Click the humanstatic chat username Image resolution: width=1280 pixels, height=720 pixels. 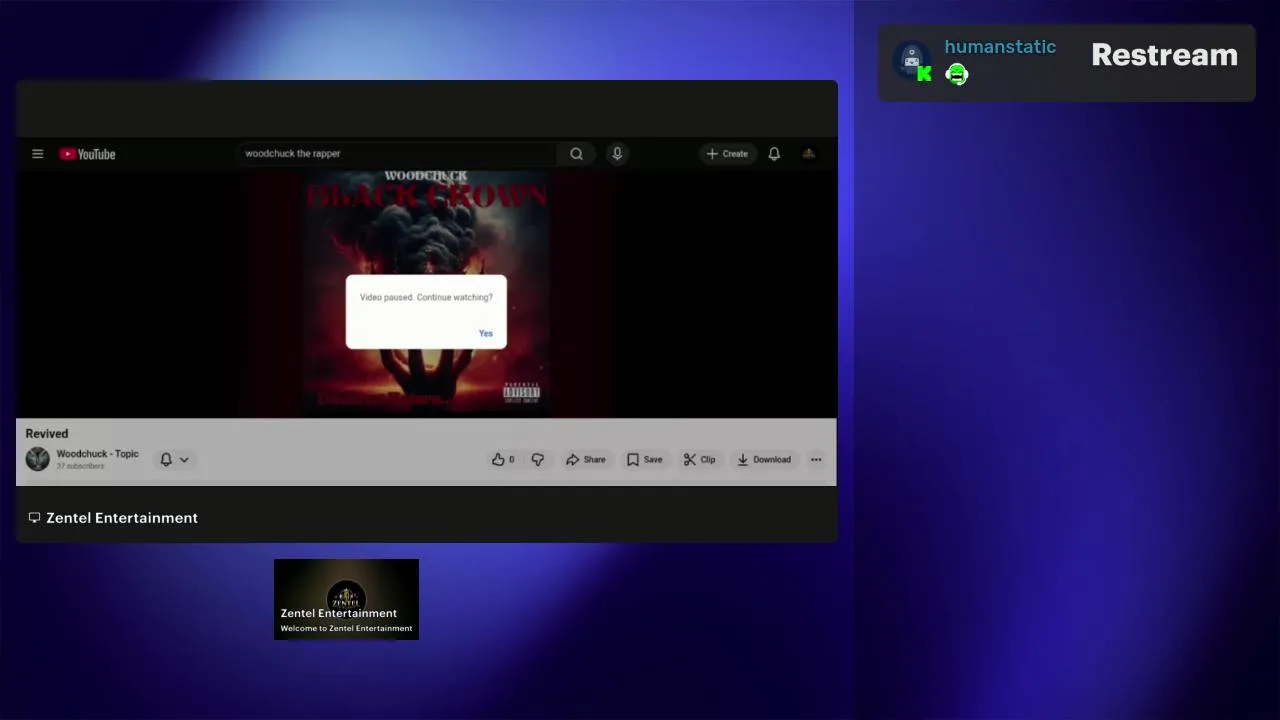click(x=1000, y=47)
